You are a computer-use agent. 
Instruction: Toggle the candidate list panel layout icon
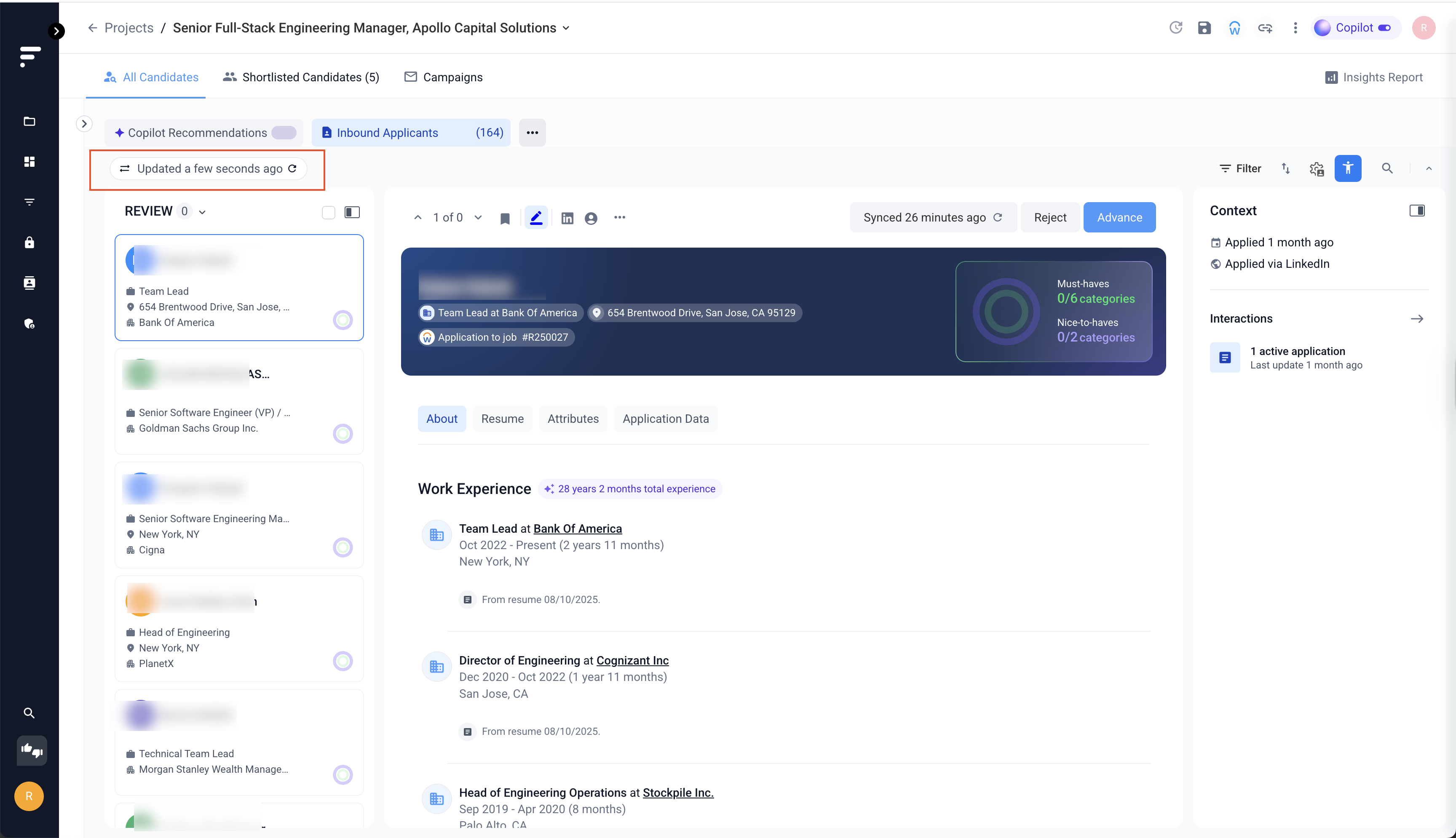point(352,212)
